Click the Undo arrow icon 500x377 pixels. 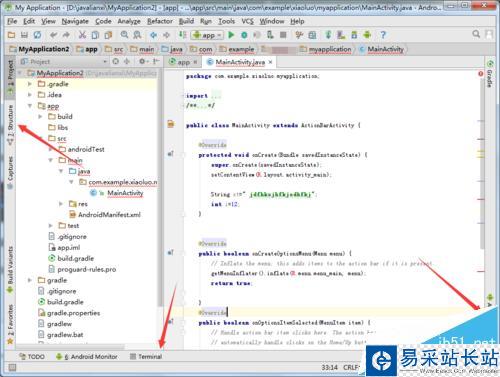click(x=53, y=35)
